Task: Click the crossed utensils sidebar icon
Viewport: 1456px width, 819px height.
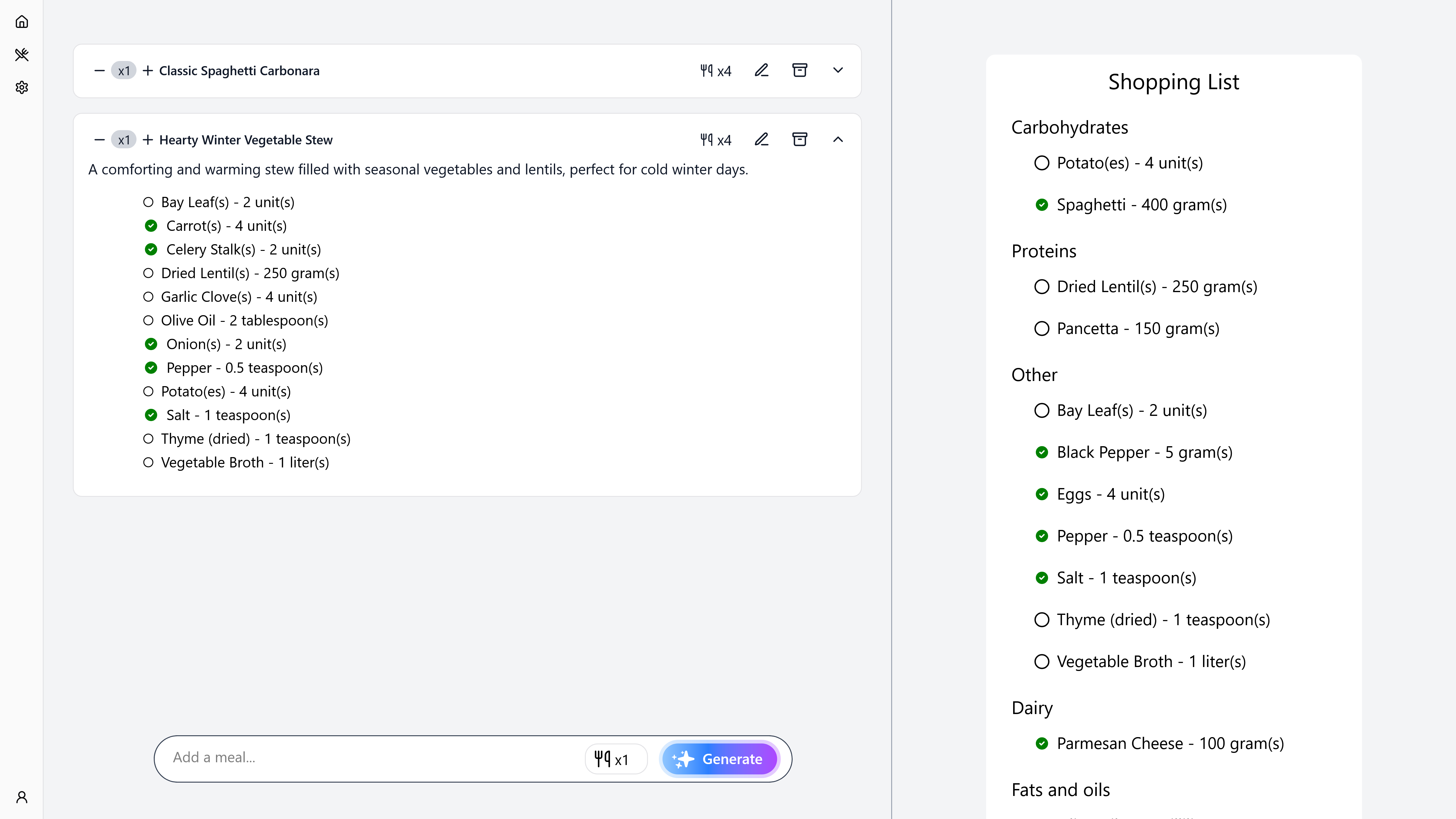Action: [22, 55]
